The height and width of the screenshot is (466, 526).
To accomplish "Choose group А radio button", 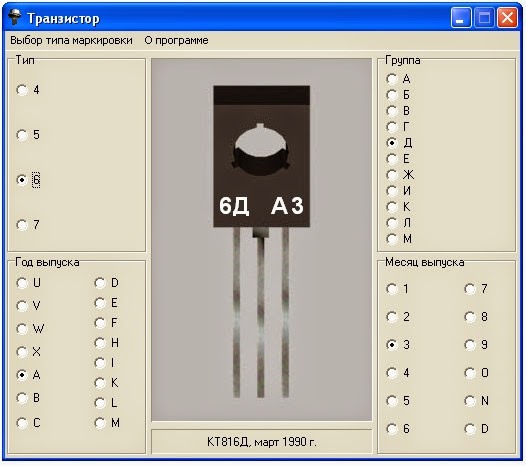I will (x=392, y=79).
